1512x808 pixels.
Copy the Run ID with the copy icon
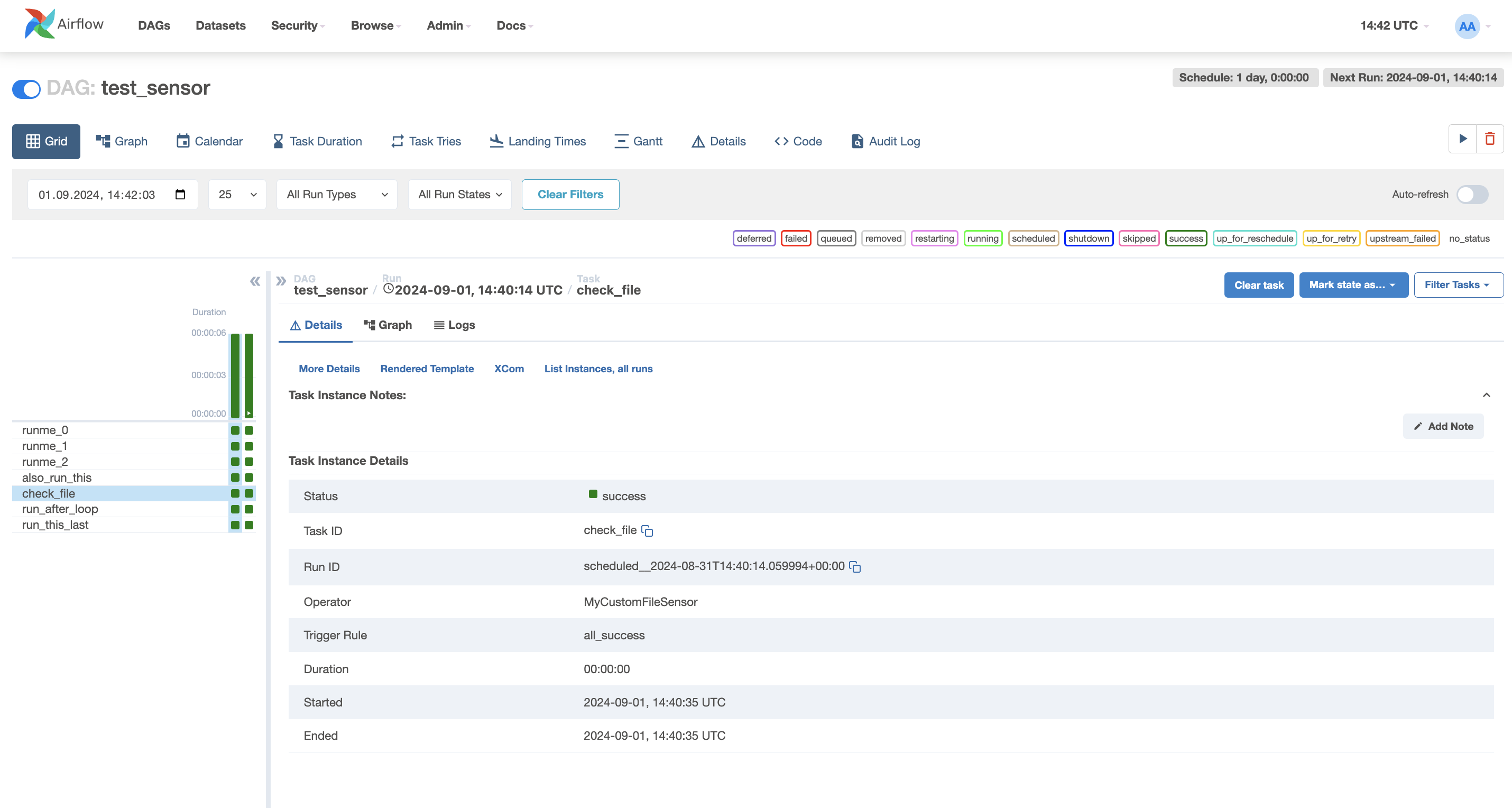[855, 567]
